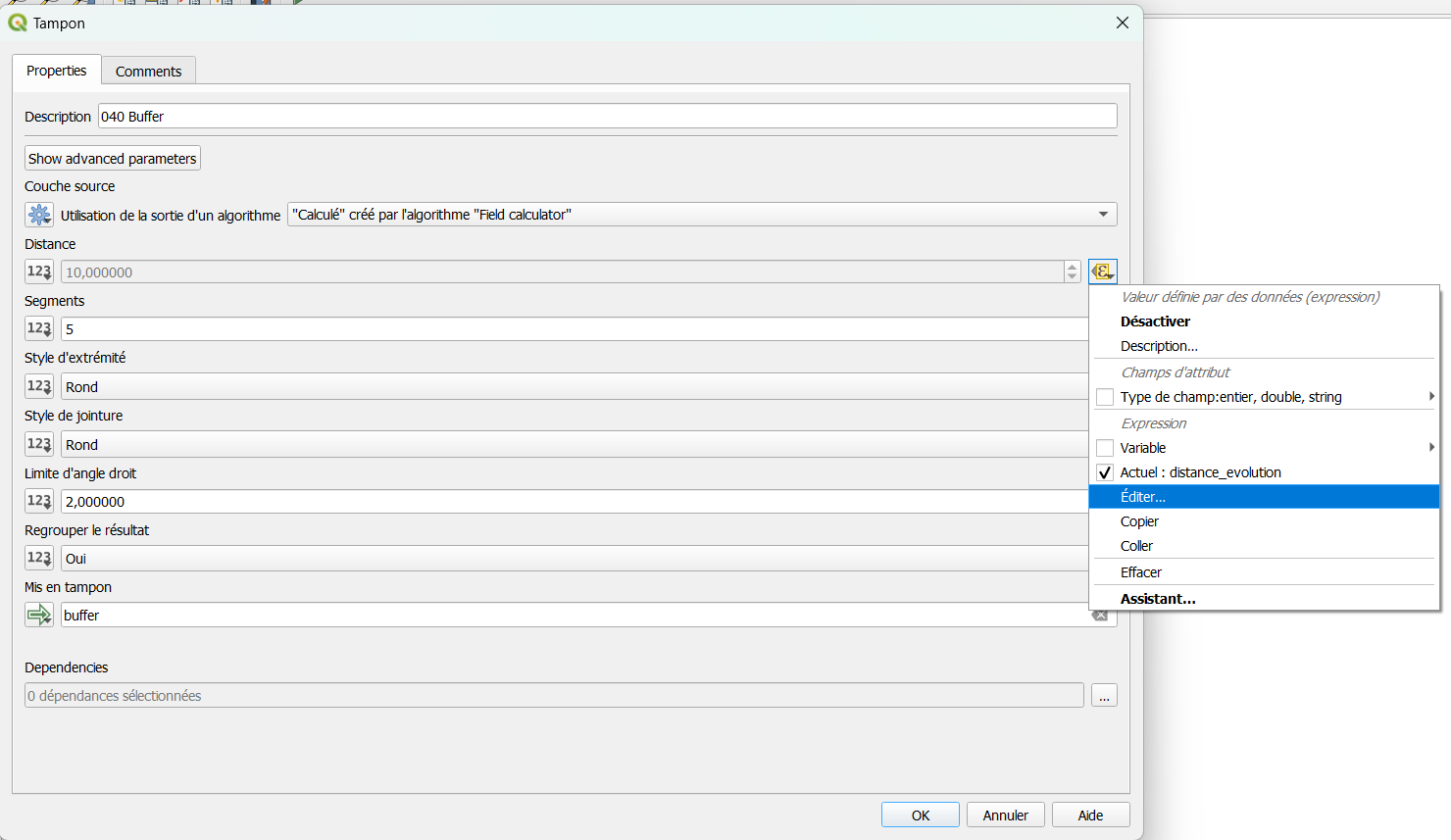Choose Effacer in the context menu
The image size is (1451, 840).
click(1264, 572)
